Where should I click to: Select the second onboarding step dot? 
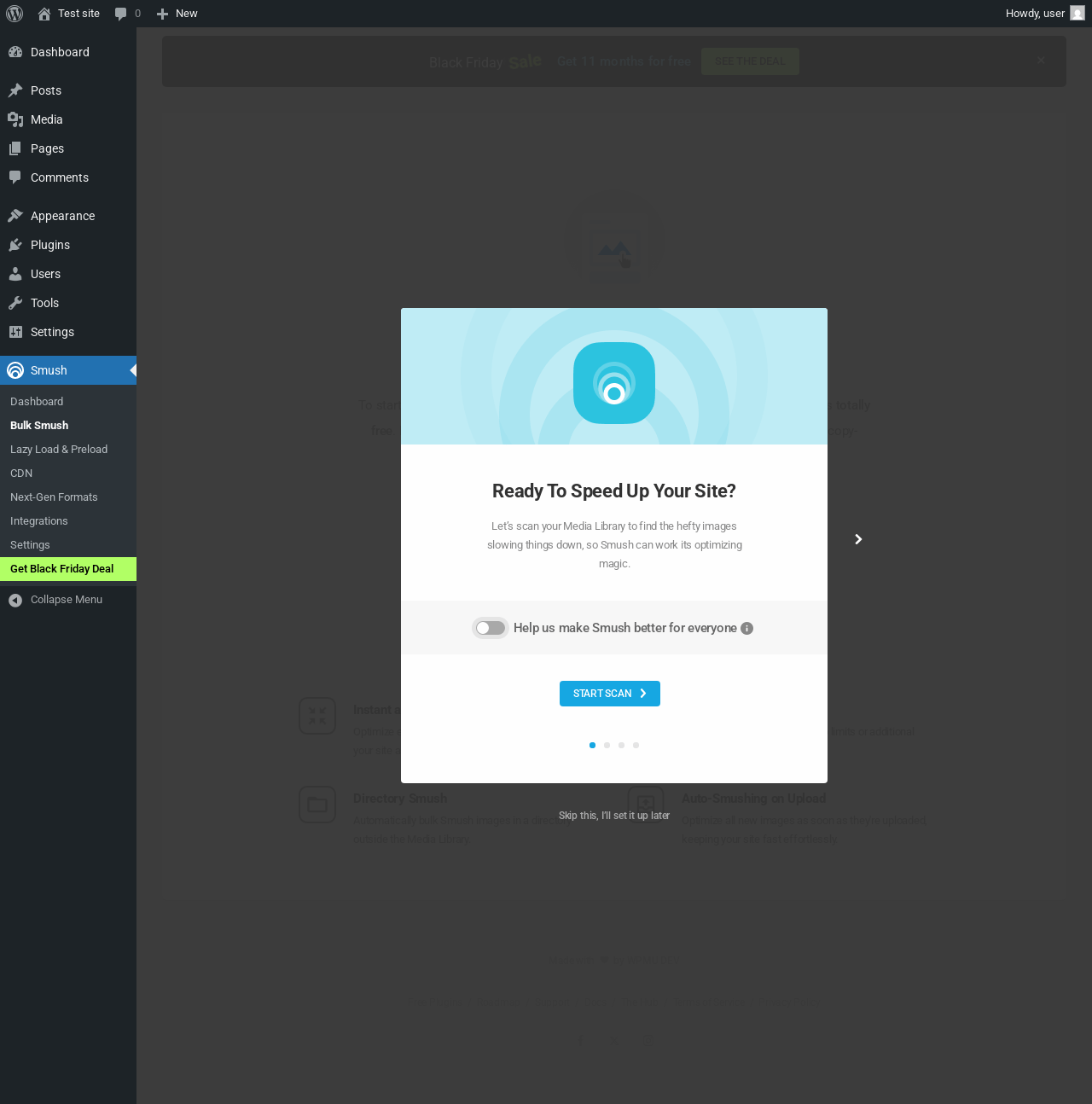[x=607, y=745]
